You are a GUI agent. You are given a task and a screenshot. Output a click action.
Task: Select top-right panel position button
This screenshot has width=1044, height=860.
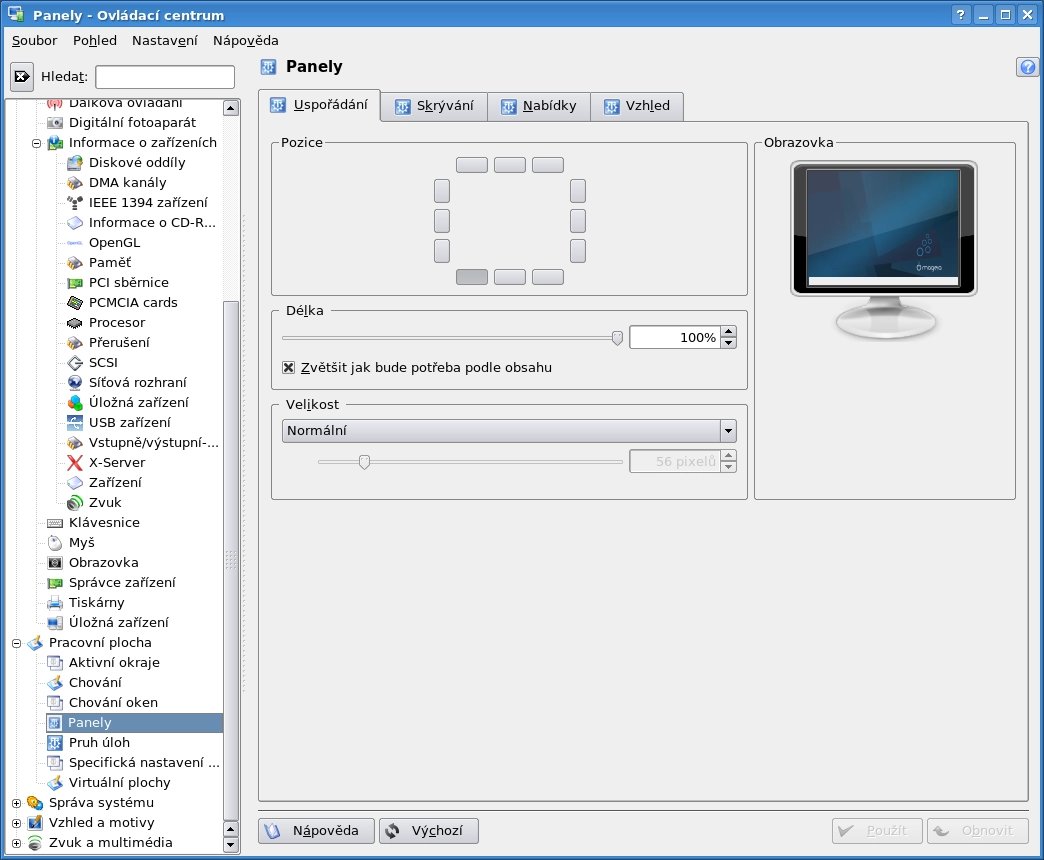(x=548, y=164)
